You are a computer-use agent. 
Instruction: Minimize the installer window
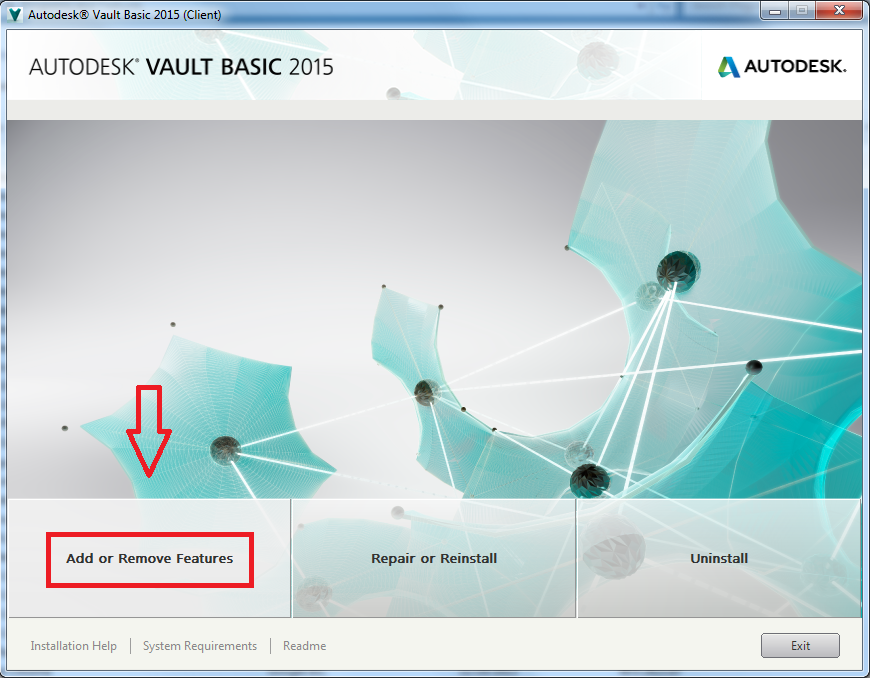click(x=775, y=11)
